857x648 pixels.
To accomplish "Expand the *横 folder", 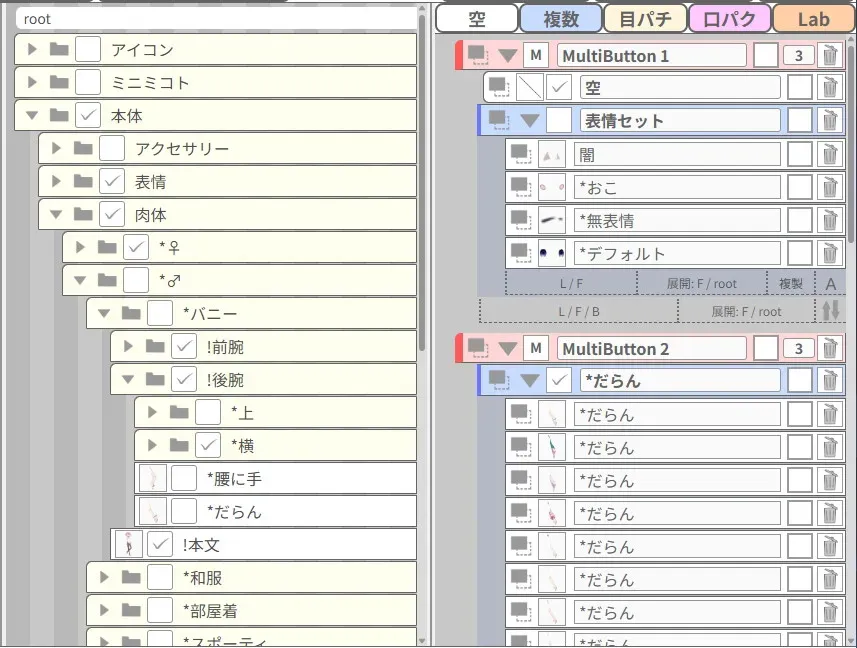I will coord(152,445).
